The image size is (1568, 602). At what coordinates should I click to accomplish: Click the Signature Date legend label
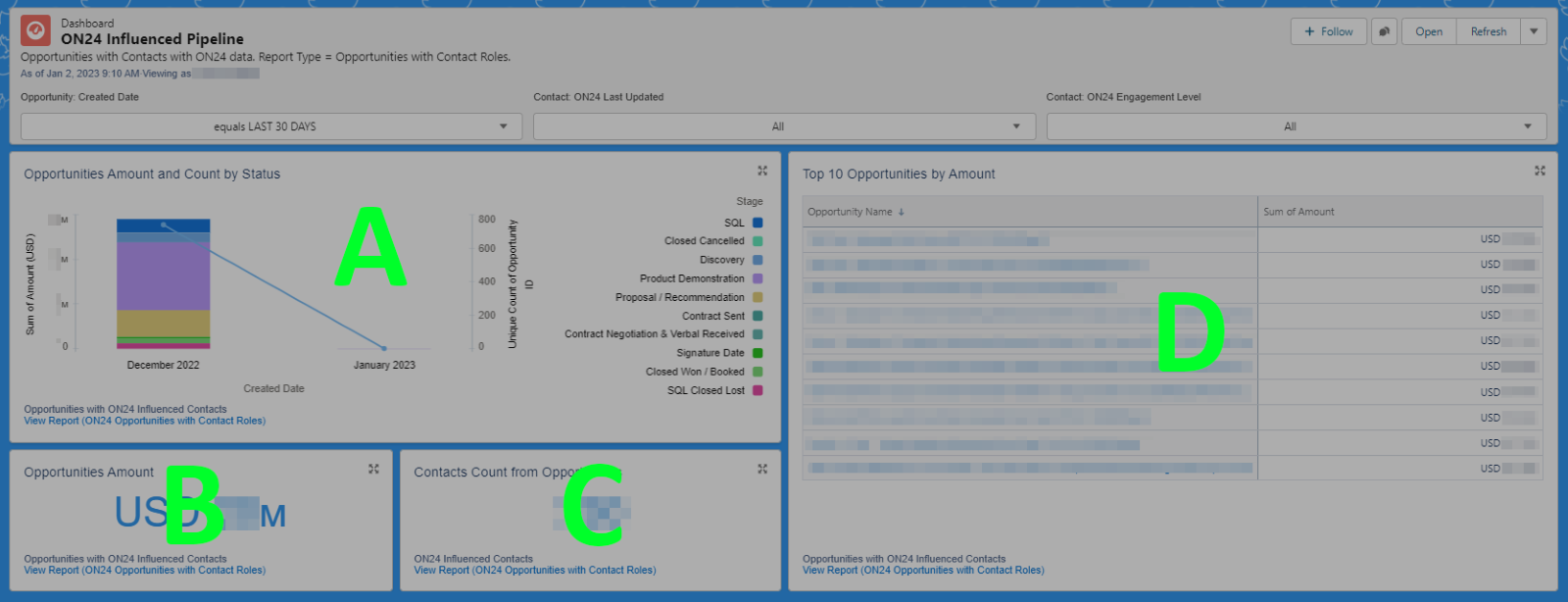(710, 353)
